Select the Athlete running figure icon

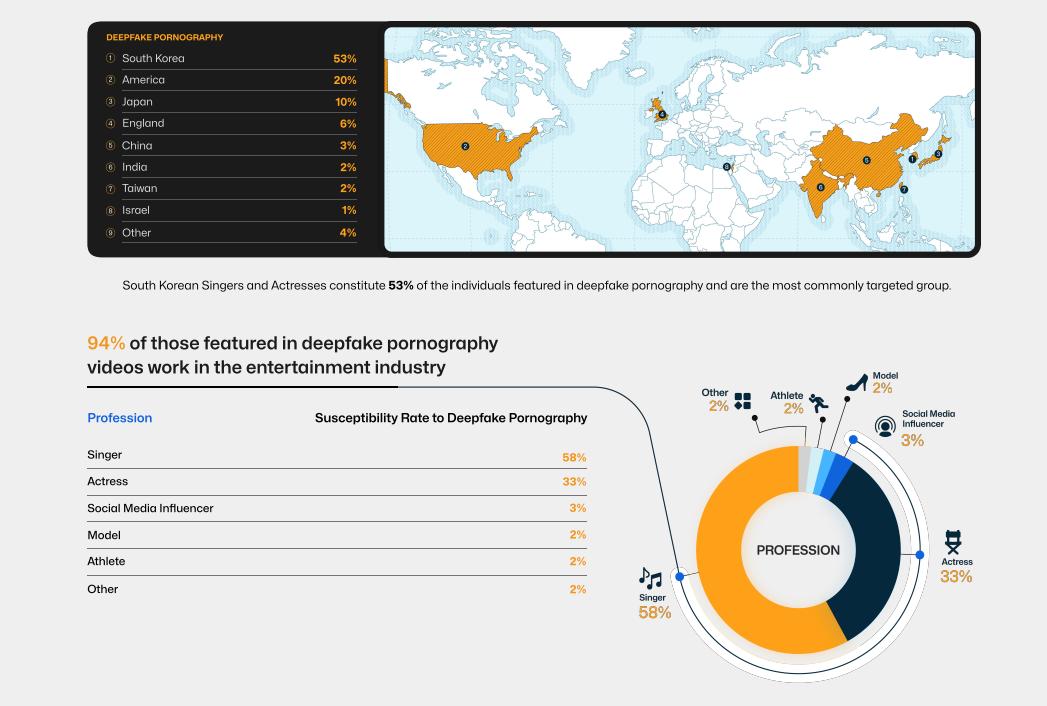[x=818, y=403]
